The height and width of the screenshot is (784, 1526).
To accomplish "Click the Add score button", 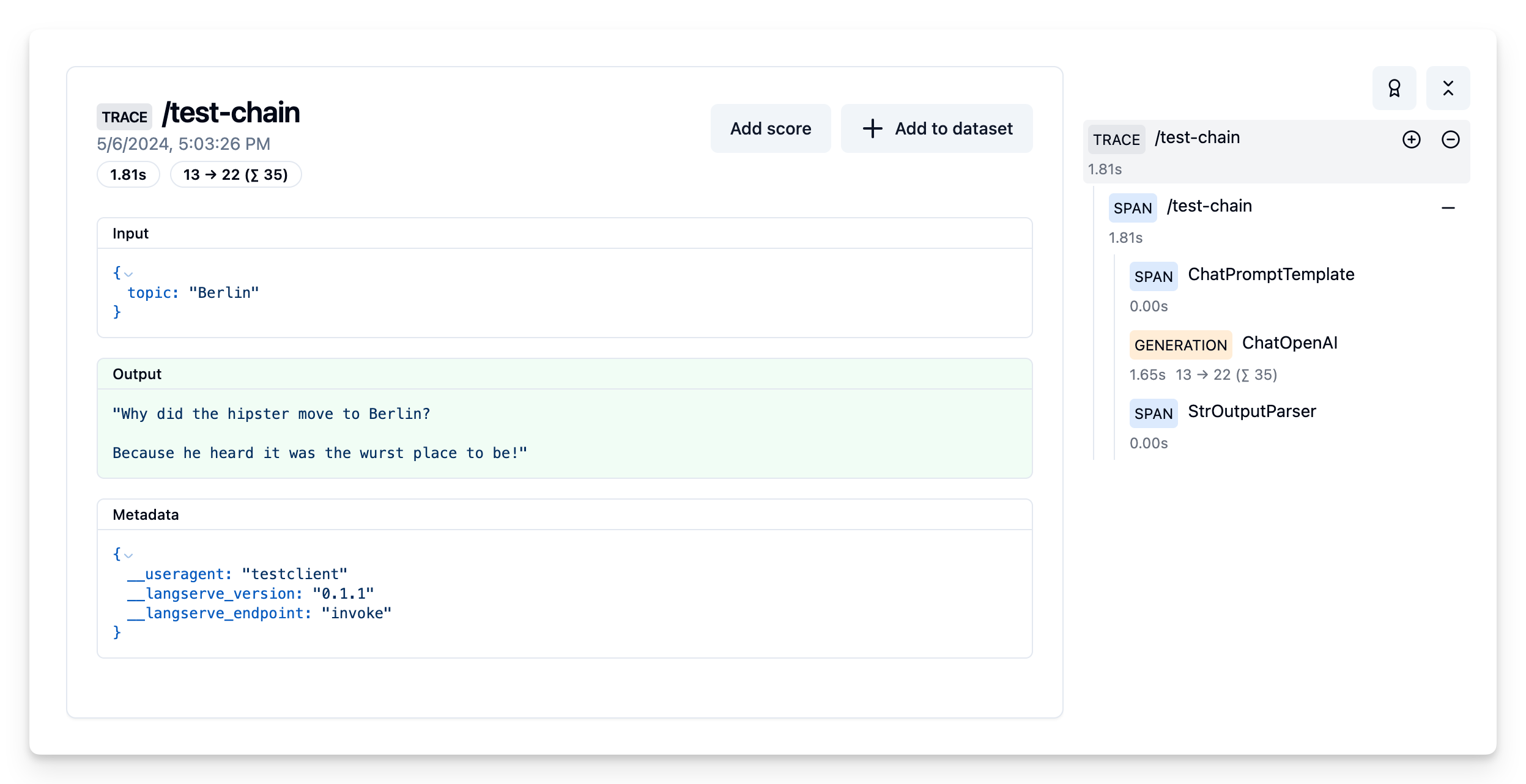I will tap(770, 128).
